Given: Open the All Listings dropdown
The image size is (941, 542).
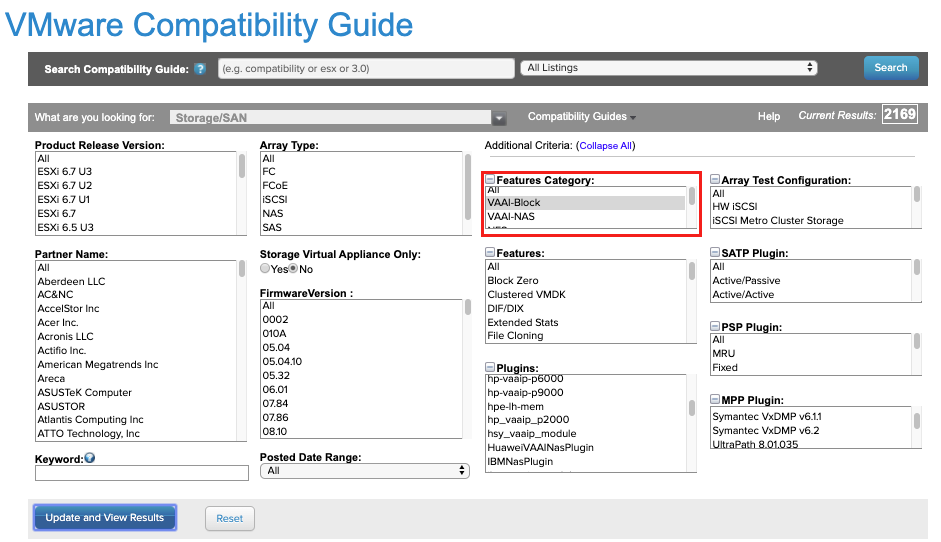Looking at the screenshot, I should 669,68.
